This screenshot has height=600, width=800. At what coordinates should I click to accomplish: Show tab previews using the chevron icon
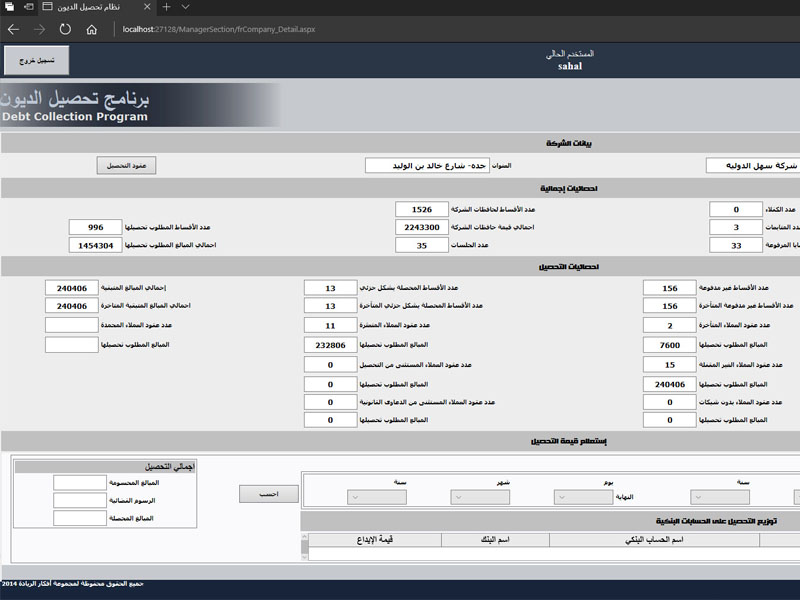click(x=185, y=7)
